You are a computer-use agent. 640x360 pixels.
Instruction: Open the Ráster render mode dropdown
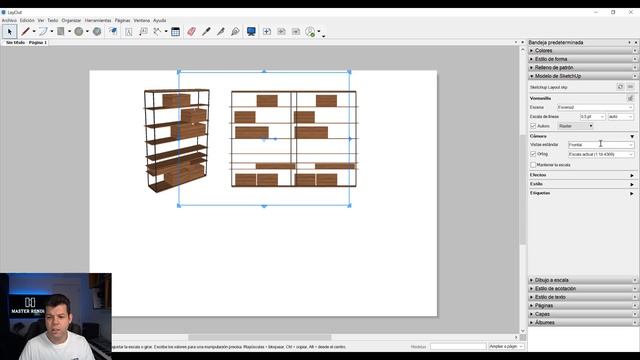tap(576, 126)
